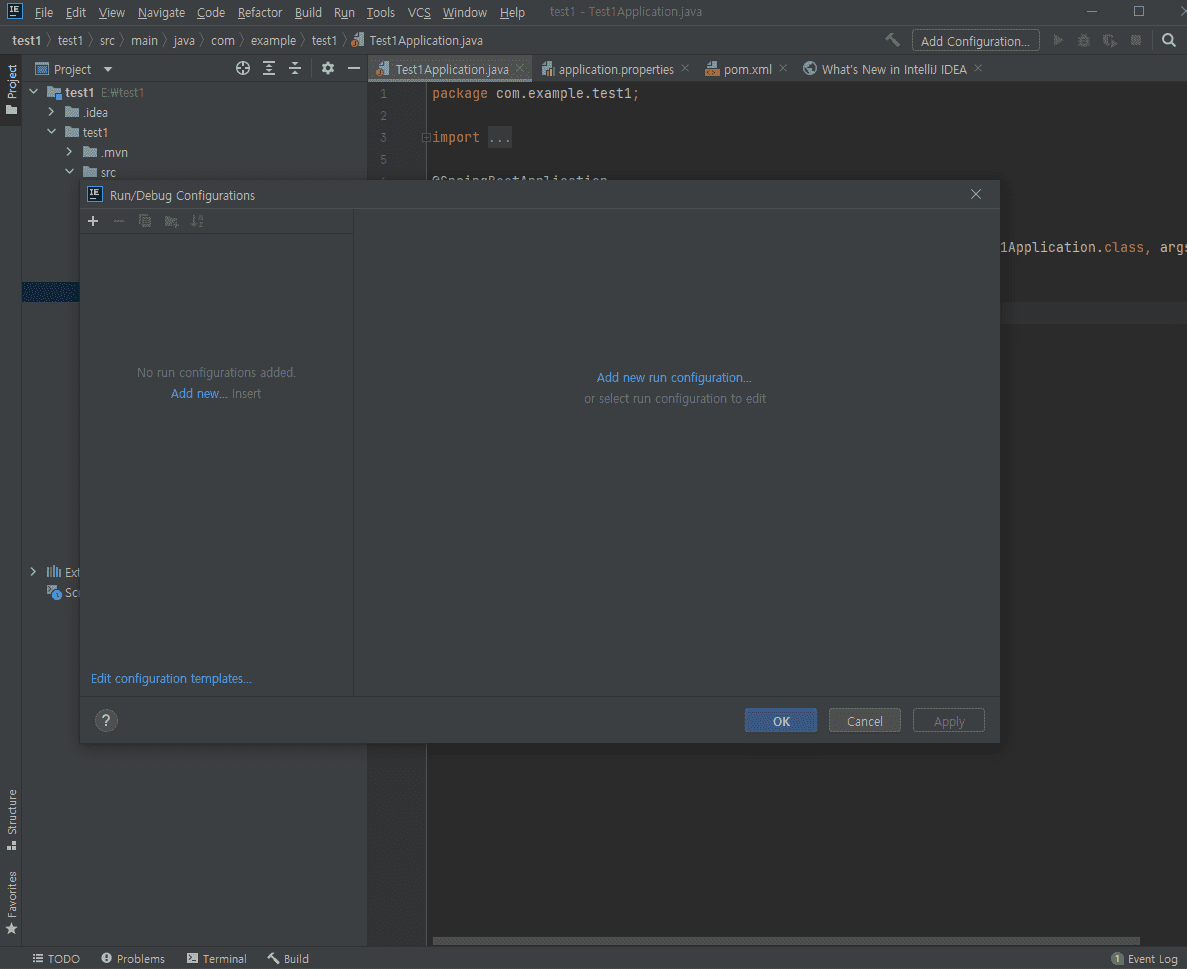Click the Search Everywhere magnifier icon

(x=1169, y=41)
